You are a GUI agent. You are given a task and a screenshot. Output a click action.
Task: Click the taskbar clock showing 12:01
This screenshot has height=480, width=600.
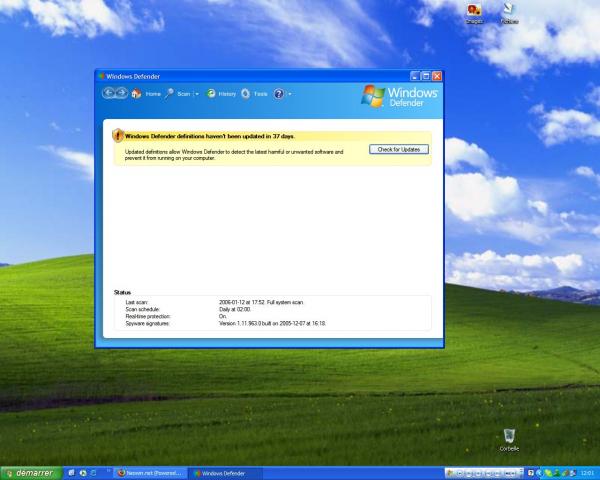pyautogui.click(x=587, y=473)
